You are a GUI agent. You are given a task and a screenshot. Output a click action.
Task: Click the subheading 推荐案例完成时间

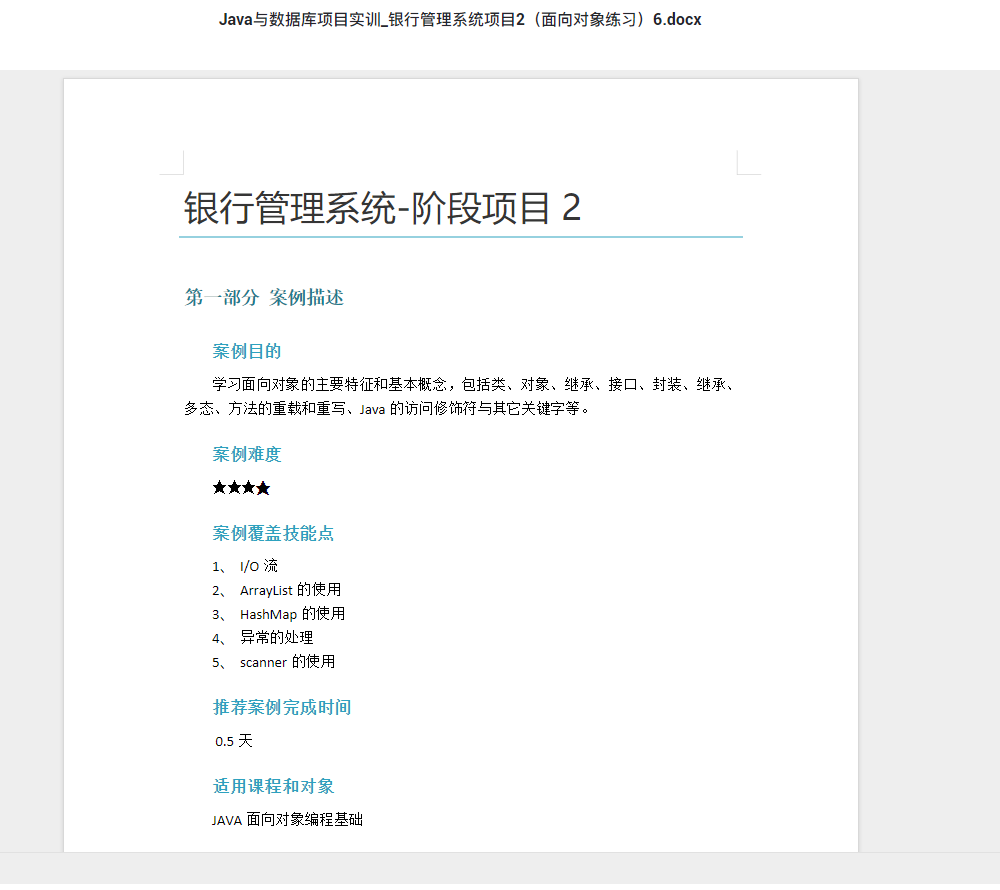point(282,708)
